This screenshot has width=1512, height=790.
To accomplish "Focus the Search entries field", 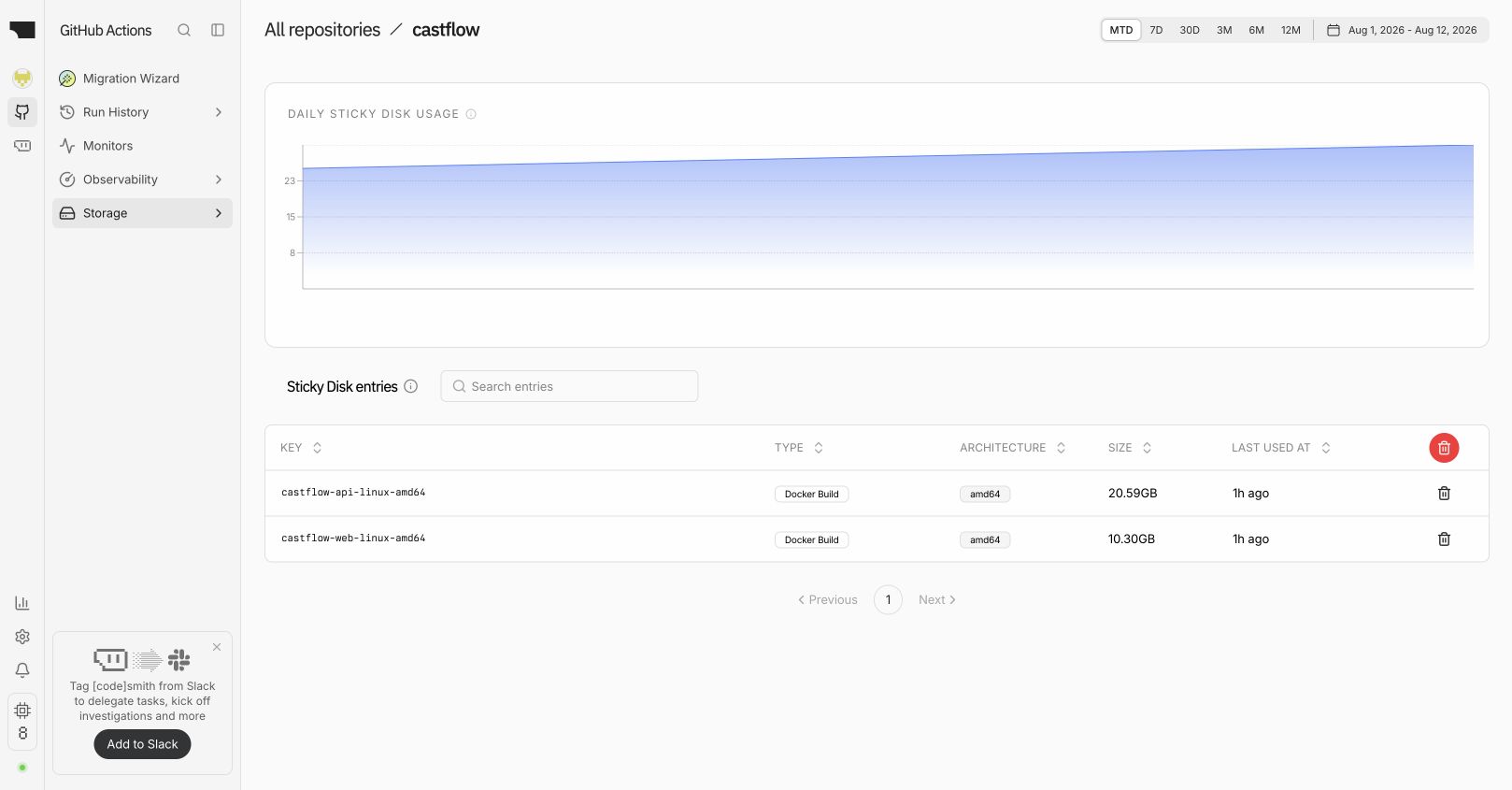I will [569, 386].
